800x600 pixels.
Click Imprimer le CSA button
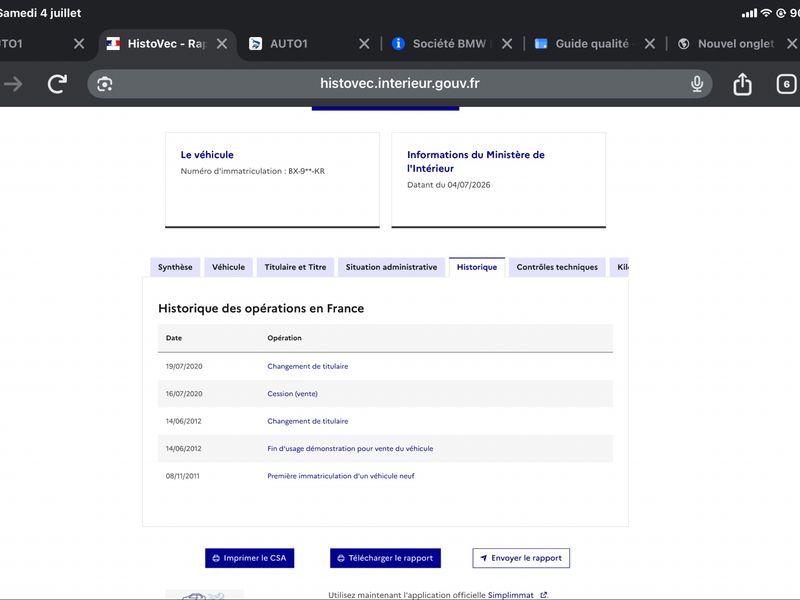[x=249, y=558]
